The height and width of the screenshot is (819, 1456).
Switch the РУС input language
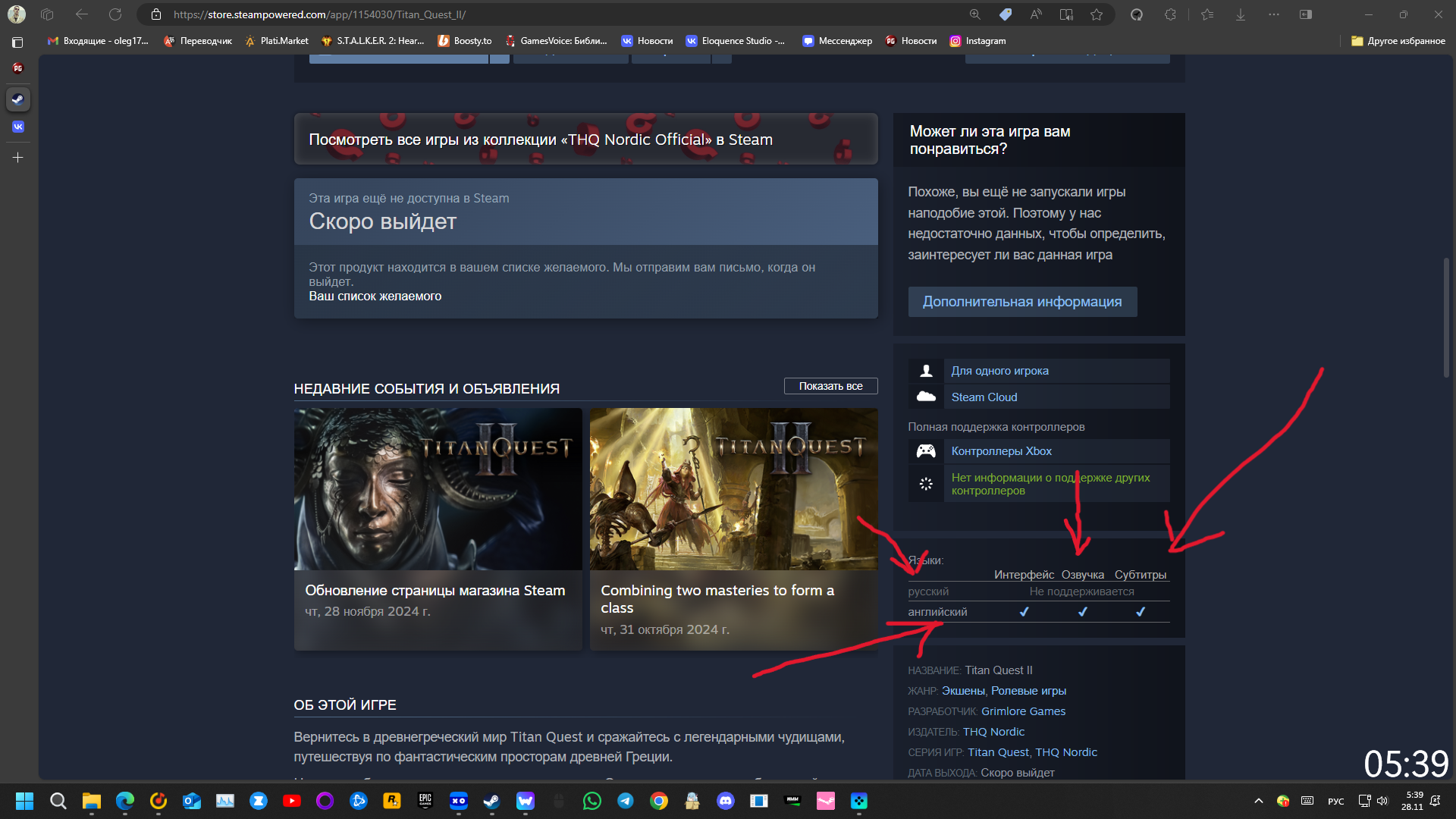coord(1336,802)
